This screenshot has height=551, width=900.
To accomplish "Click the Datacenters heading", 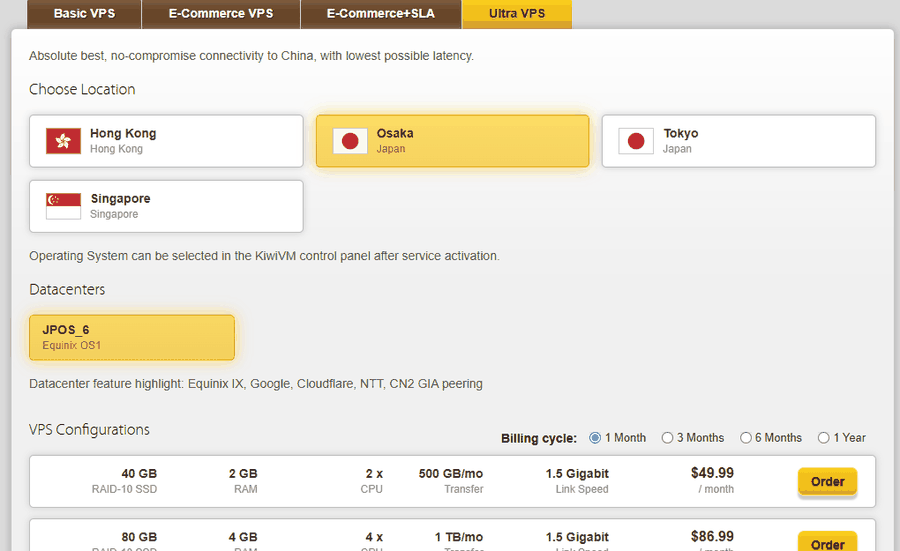I will (x=67, y=290).
